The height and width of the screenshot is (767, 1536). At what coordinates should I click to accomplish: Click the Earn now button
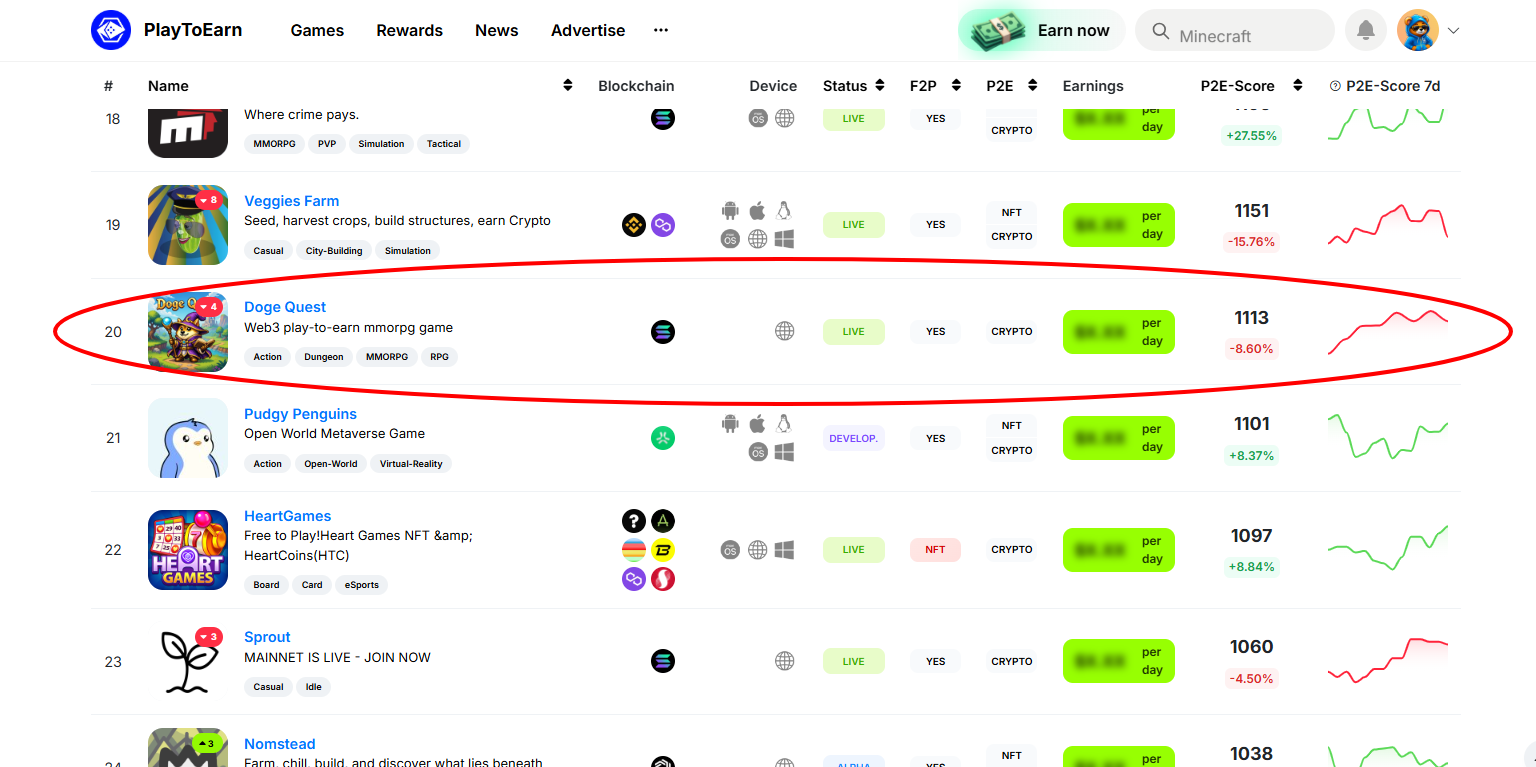1042,31
